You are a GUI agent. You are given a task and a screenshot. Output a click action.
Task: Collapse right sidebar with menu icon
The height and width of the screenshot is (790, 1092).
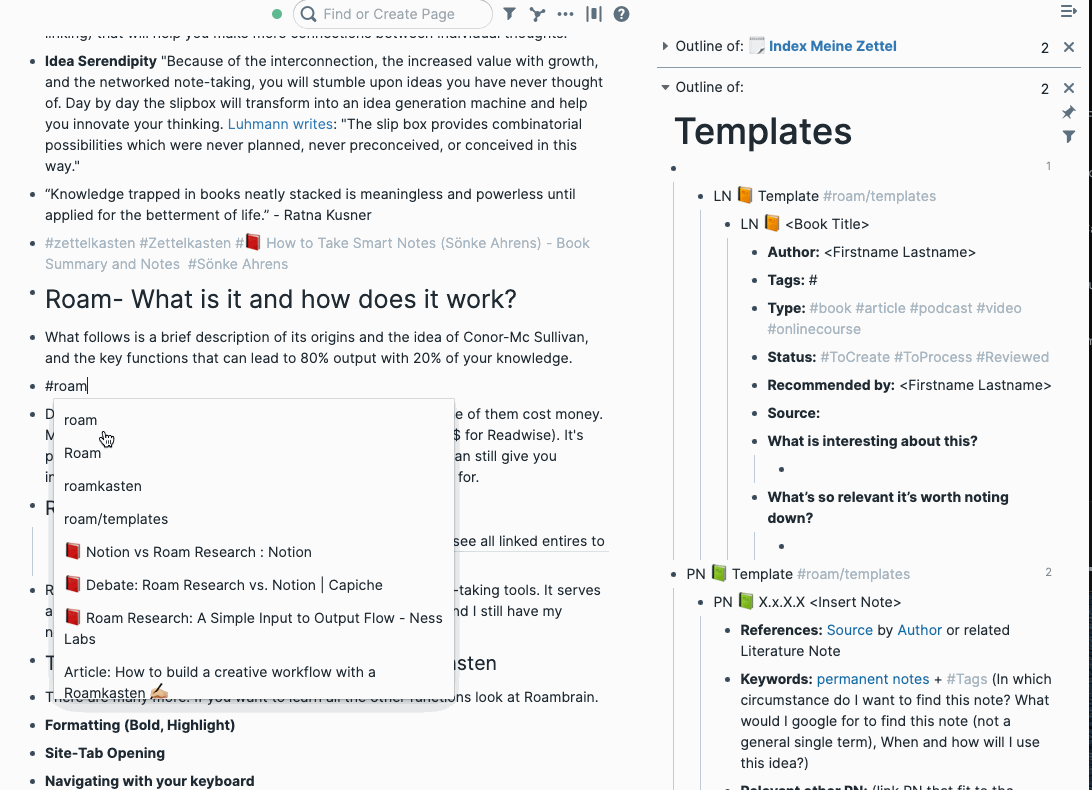point(1068,11)
